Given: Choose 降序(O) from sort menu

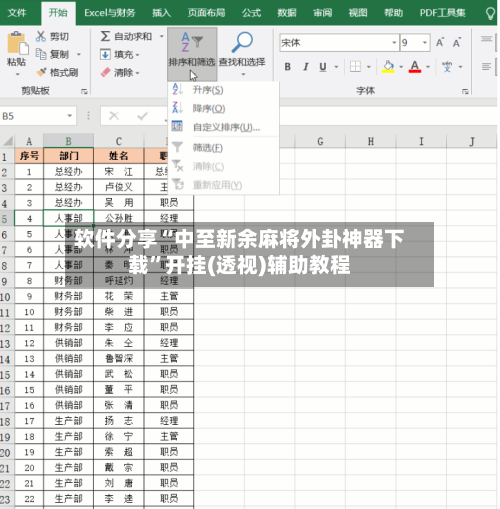Looking at the screenshot, I should coord(223,108).
